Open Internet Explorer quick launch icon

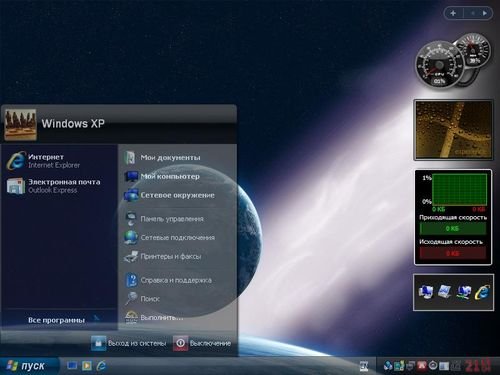pos(101,366)
